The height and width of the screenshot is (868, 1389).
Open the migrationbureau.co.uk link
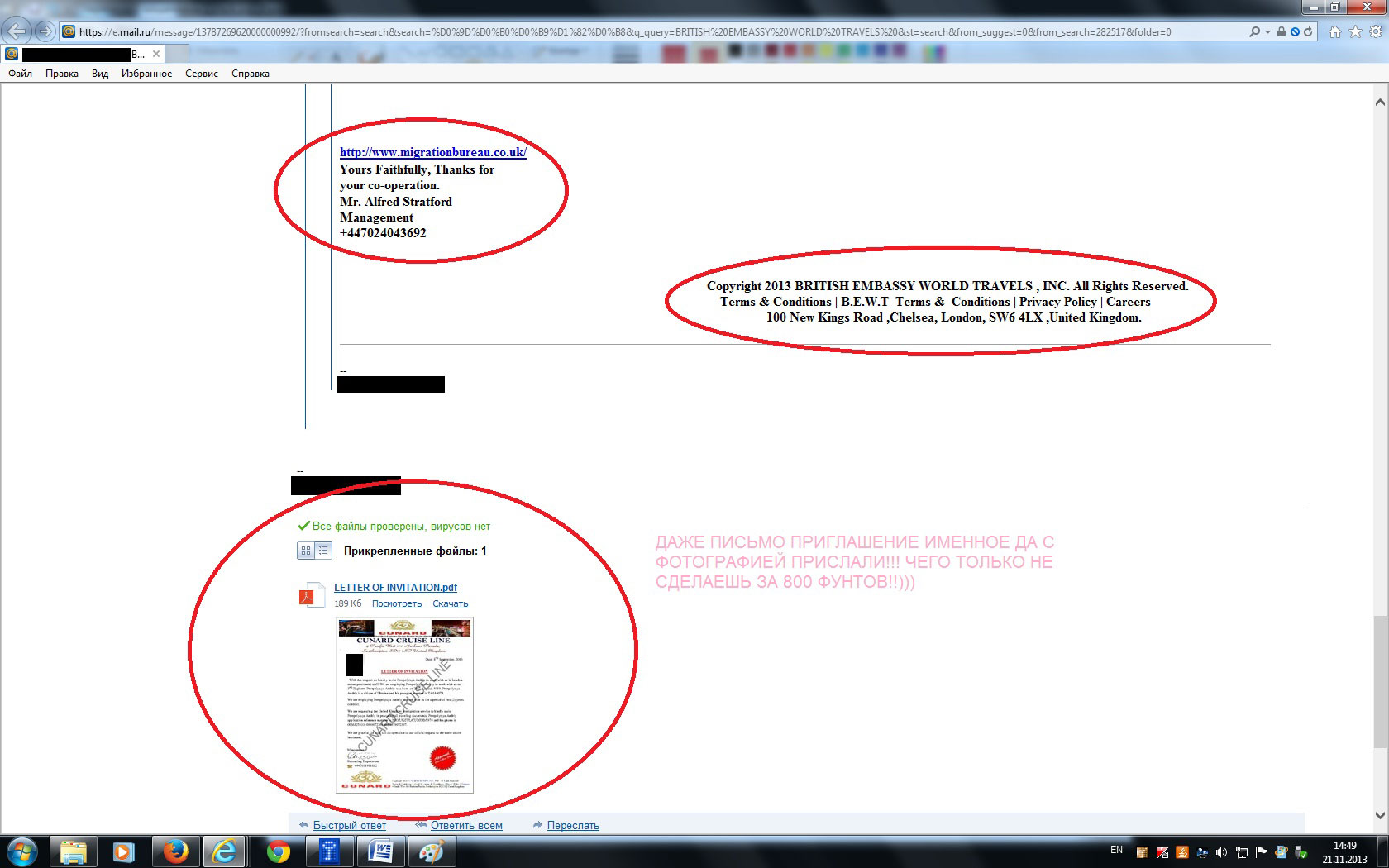pos(432,152)
